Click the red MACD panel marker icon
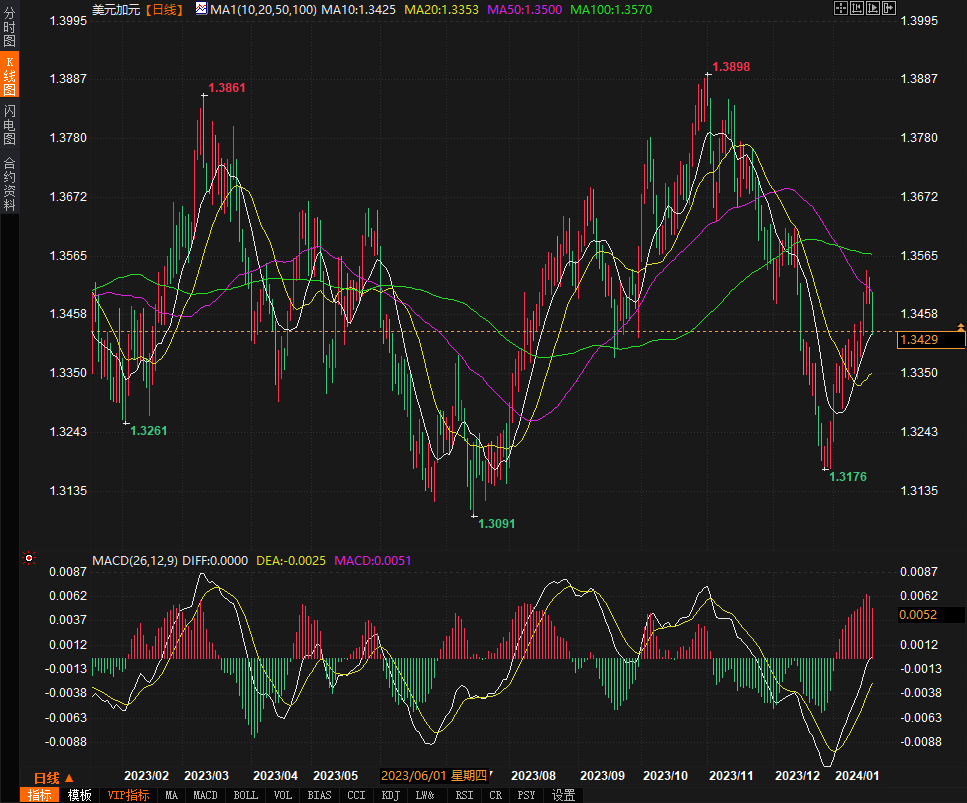 pos(29,558)
